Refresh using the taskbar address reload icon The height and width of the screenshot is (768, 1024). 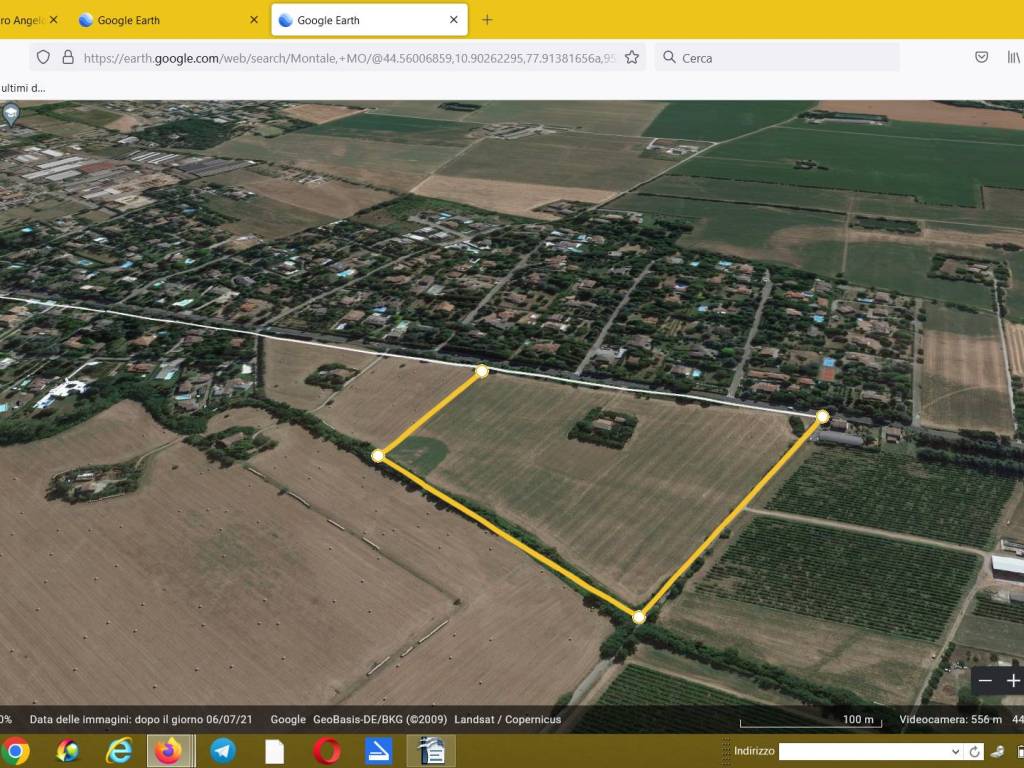point(974,752)
